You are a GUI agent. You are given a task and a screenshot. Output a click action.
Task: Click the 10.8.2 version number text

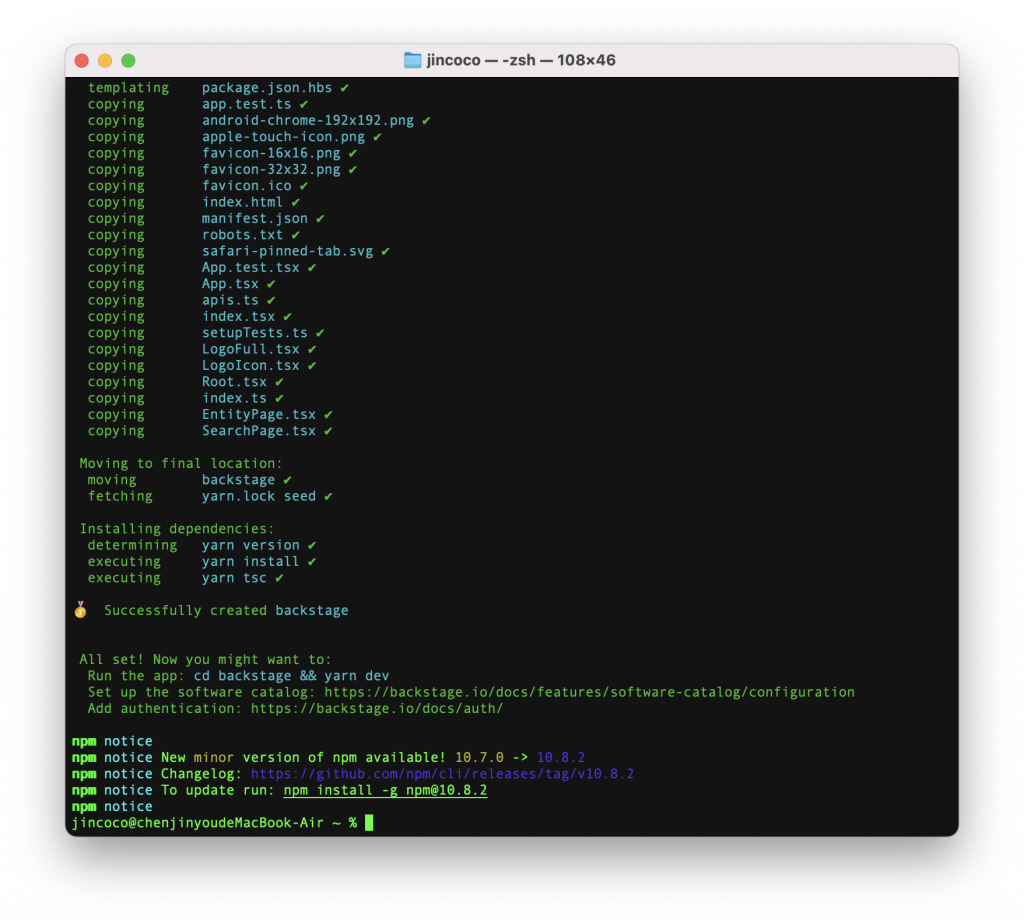(x=561, y=757)
